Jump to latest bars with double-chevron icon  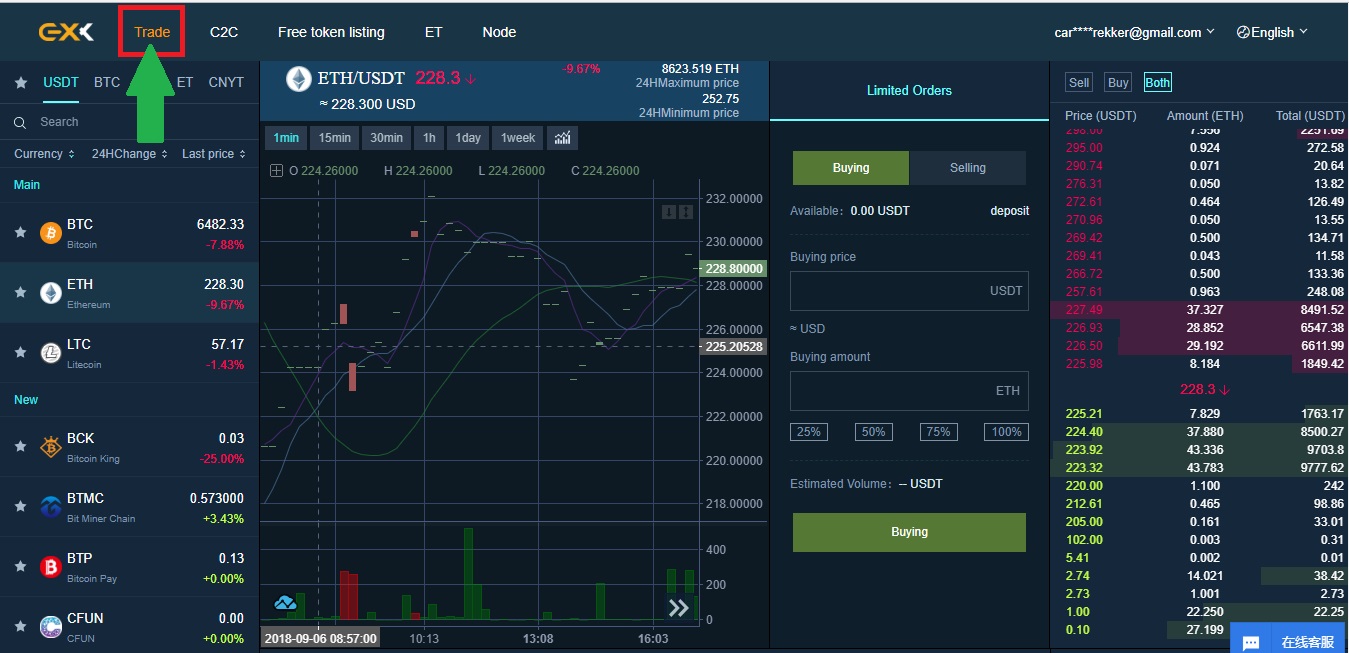[679, 608]
